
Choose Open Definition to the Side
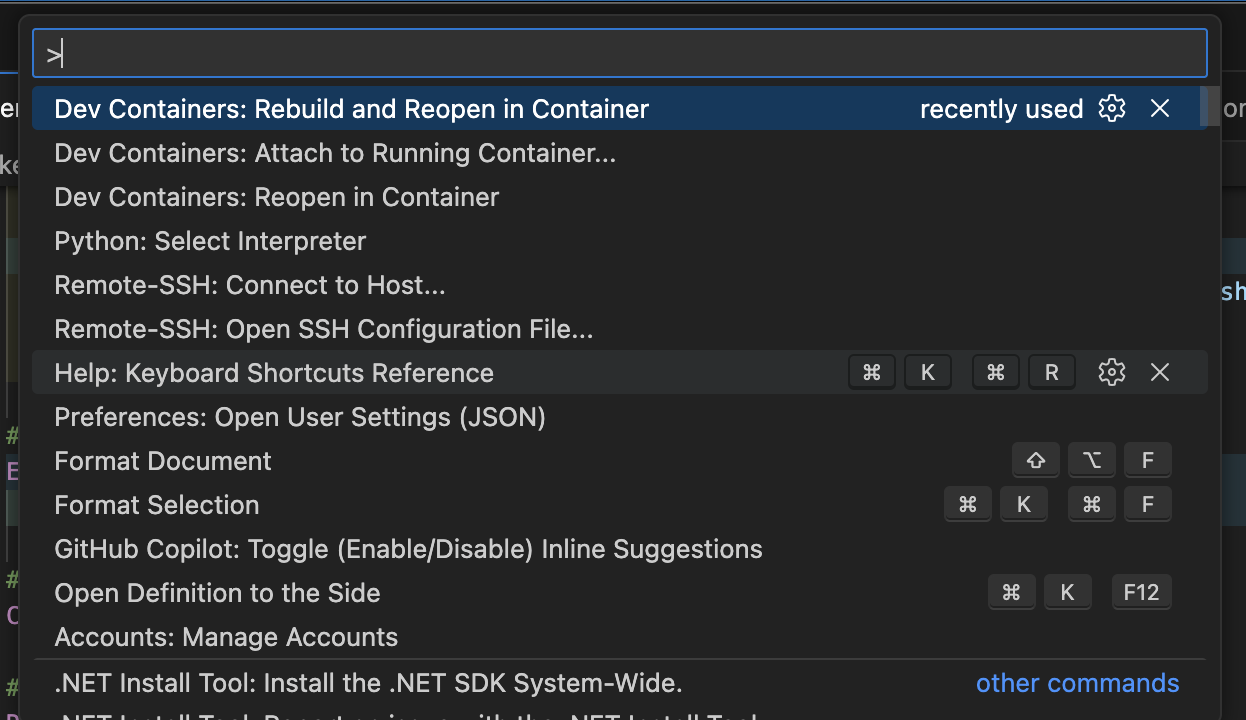click(x=217, y=593)
